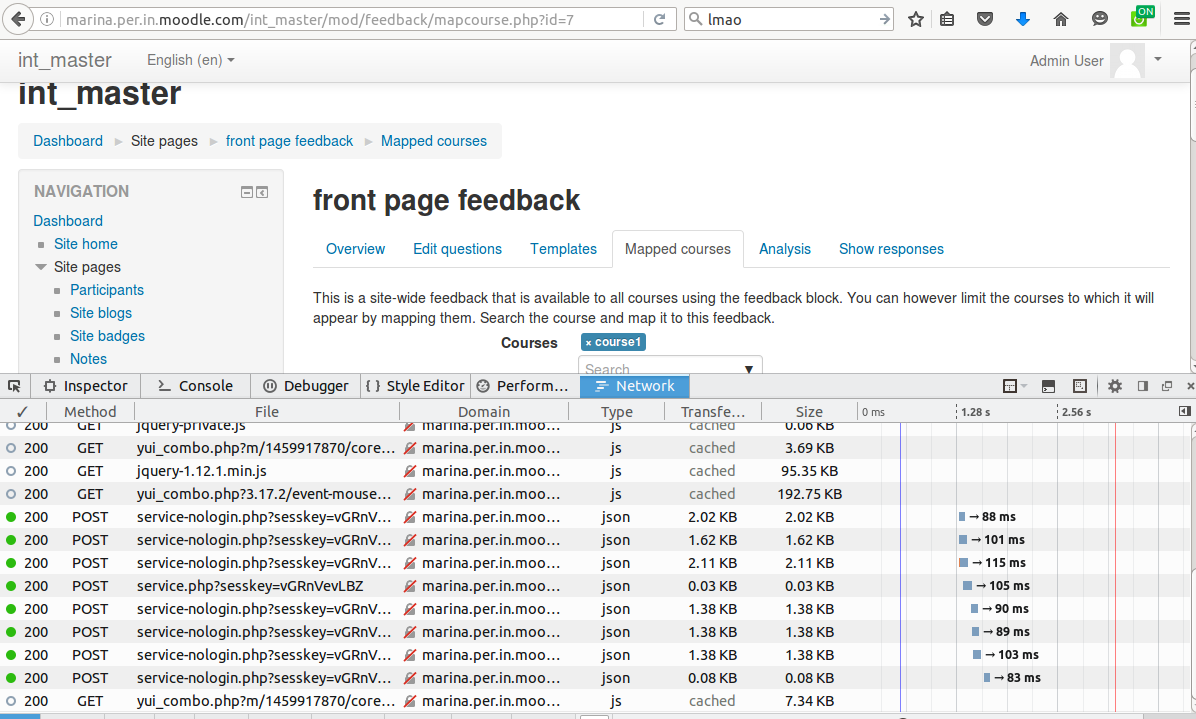Image resolution: width=1196 pixels, height=719 pixels.
Task: Sort requests by Size column
Action: [x=809, y=412]
